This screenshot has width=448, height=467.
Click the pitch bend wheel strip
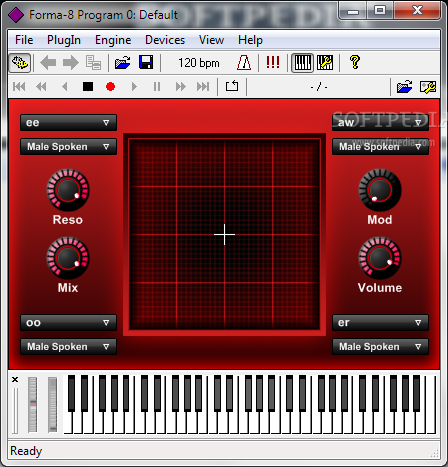click(x=33, y=405)
